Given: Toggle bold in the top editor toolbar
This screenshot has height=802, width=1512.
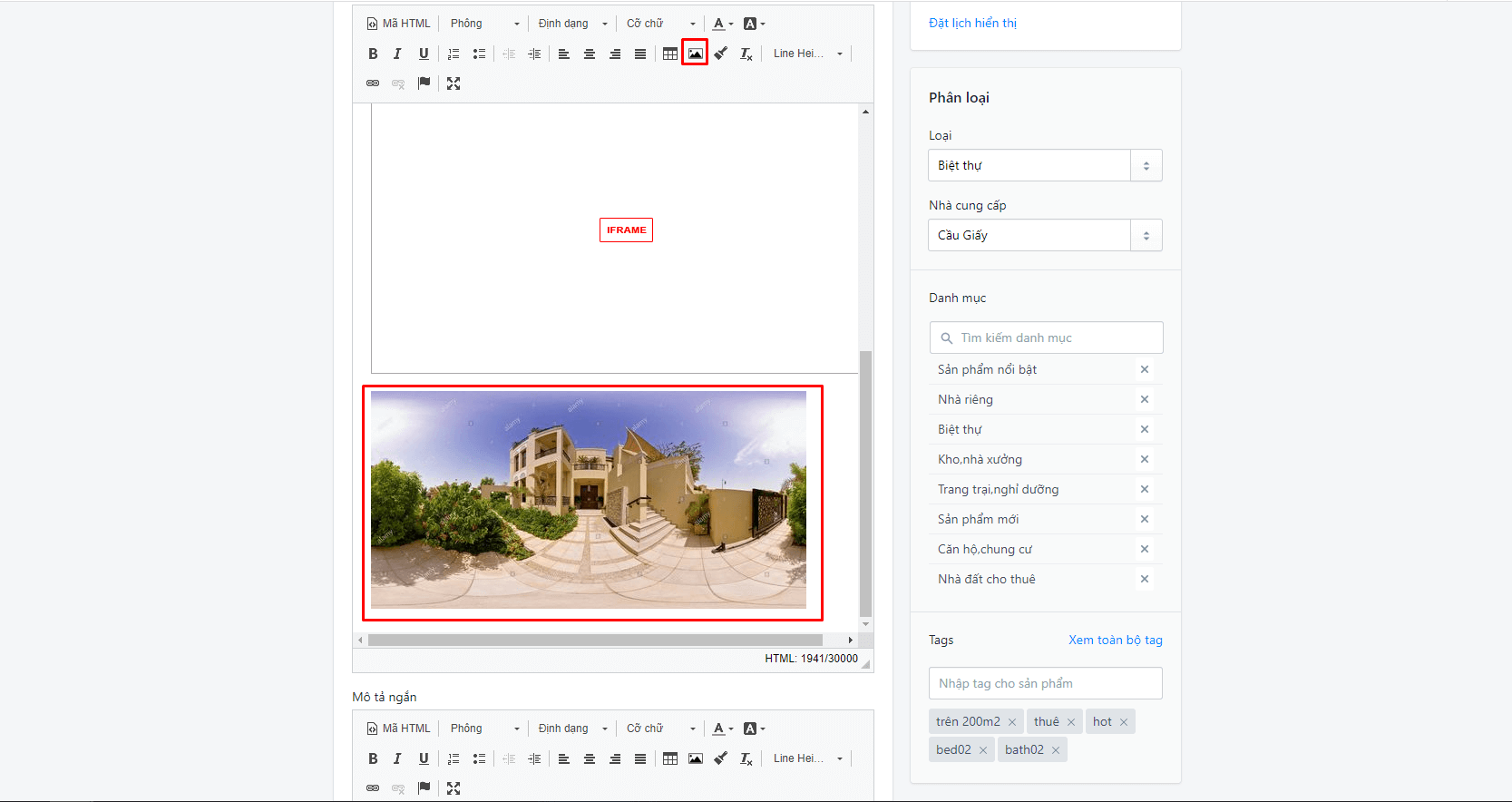Looking at the screenshot, I should coord(373,54).
